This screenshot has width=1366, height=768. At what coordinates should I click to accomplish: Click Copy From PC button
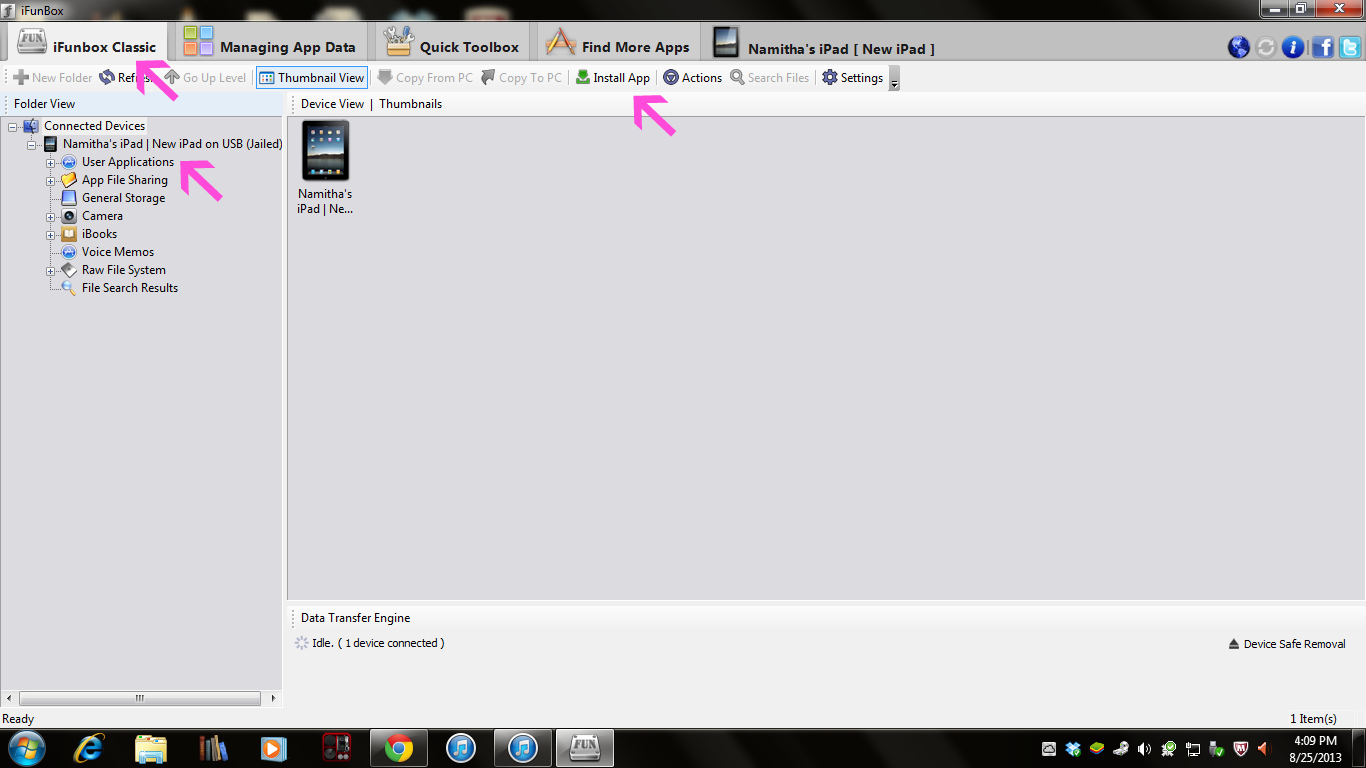425,77
